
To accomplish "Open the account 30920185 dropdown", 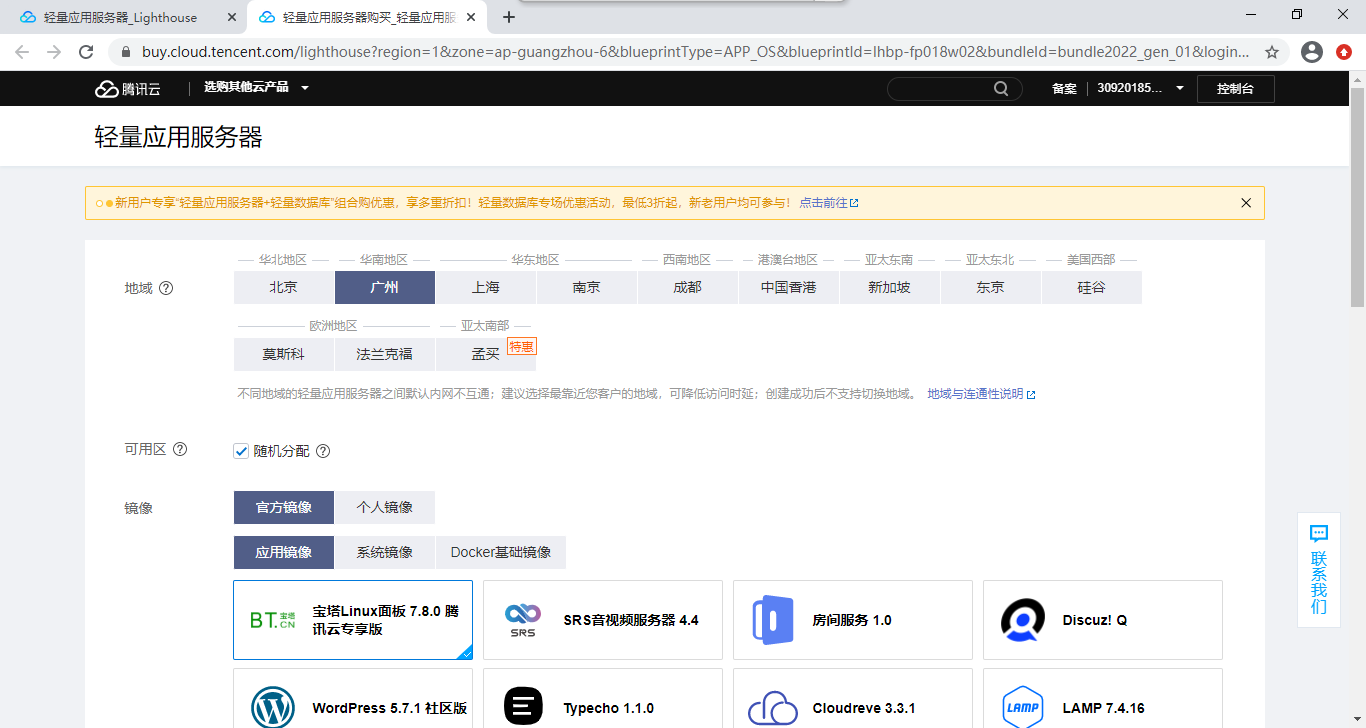I will (1140, 88).
